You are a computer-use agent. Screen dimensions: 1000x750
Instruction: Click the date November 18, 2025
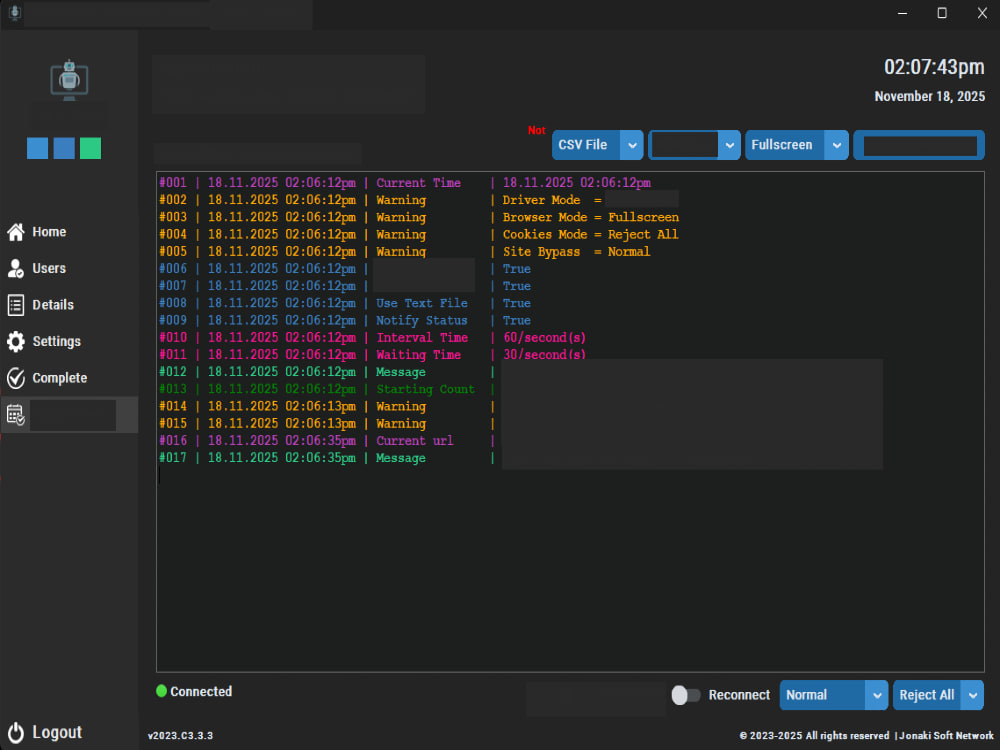[x=930, y=96]
